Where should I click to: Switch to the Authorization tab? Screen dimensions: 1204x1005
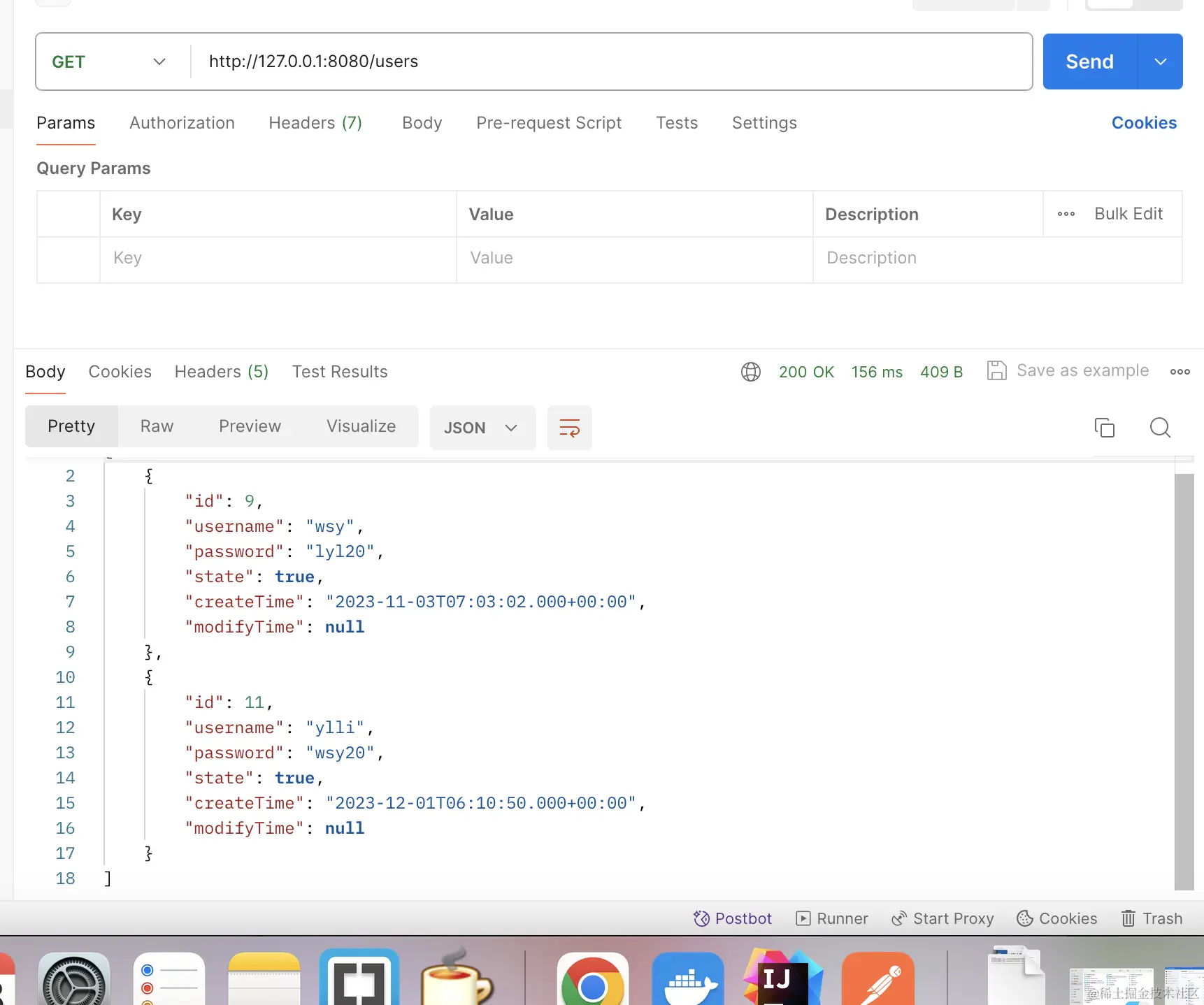(x=182, y=123)
